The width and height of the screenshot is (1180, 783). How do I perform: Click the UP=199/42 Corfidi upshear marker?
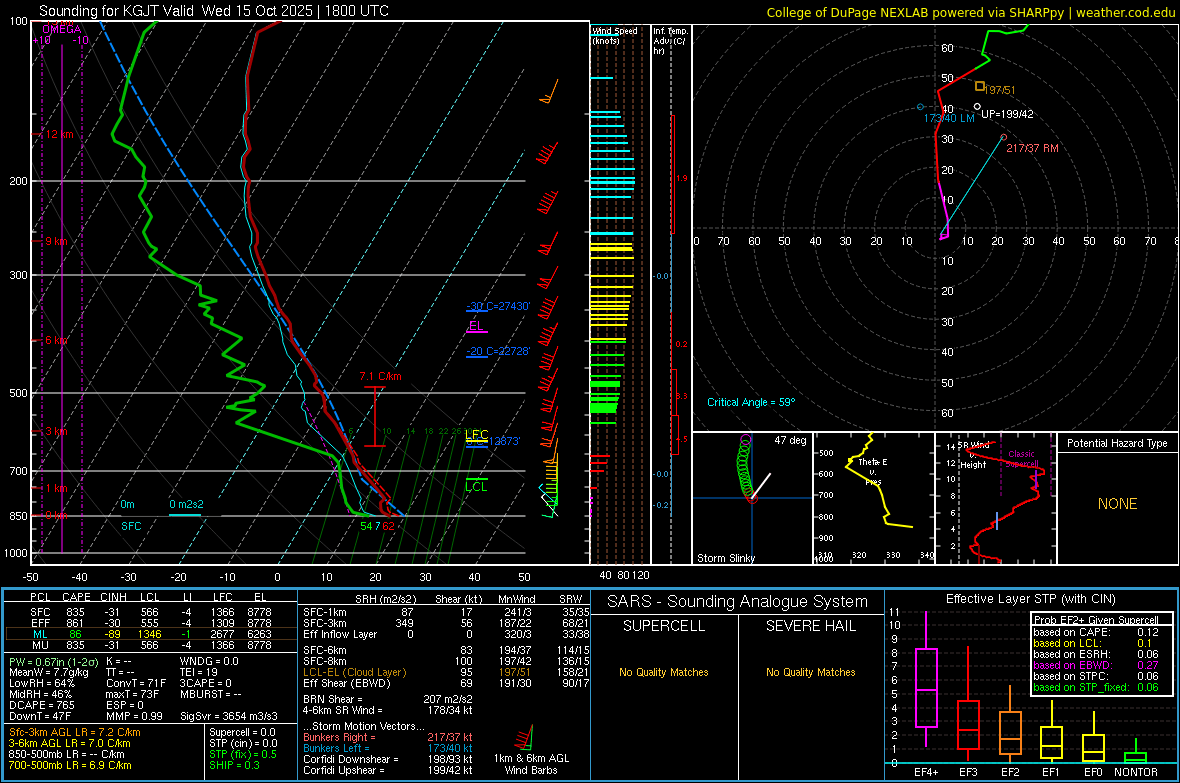pyautogui.click(x=977, y=107)
